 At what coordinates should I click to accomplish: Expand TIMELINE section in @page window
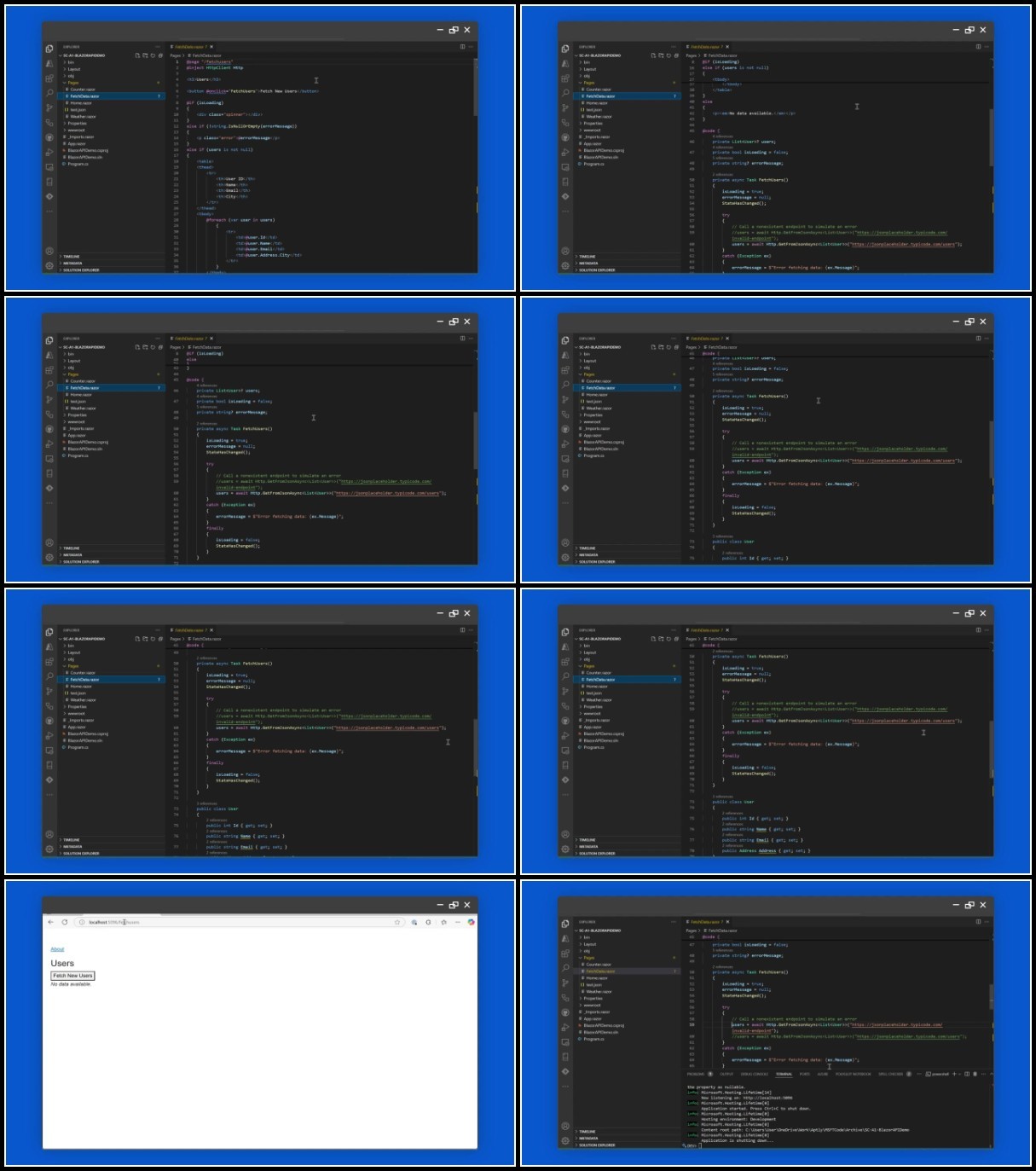point(111,256)
